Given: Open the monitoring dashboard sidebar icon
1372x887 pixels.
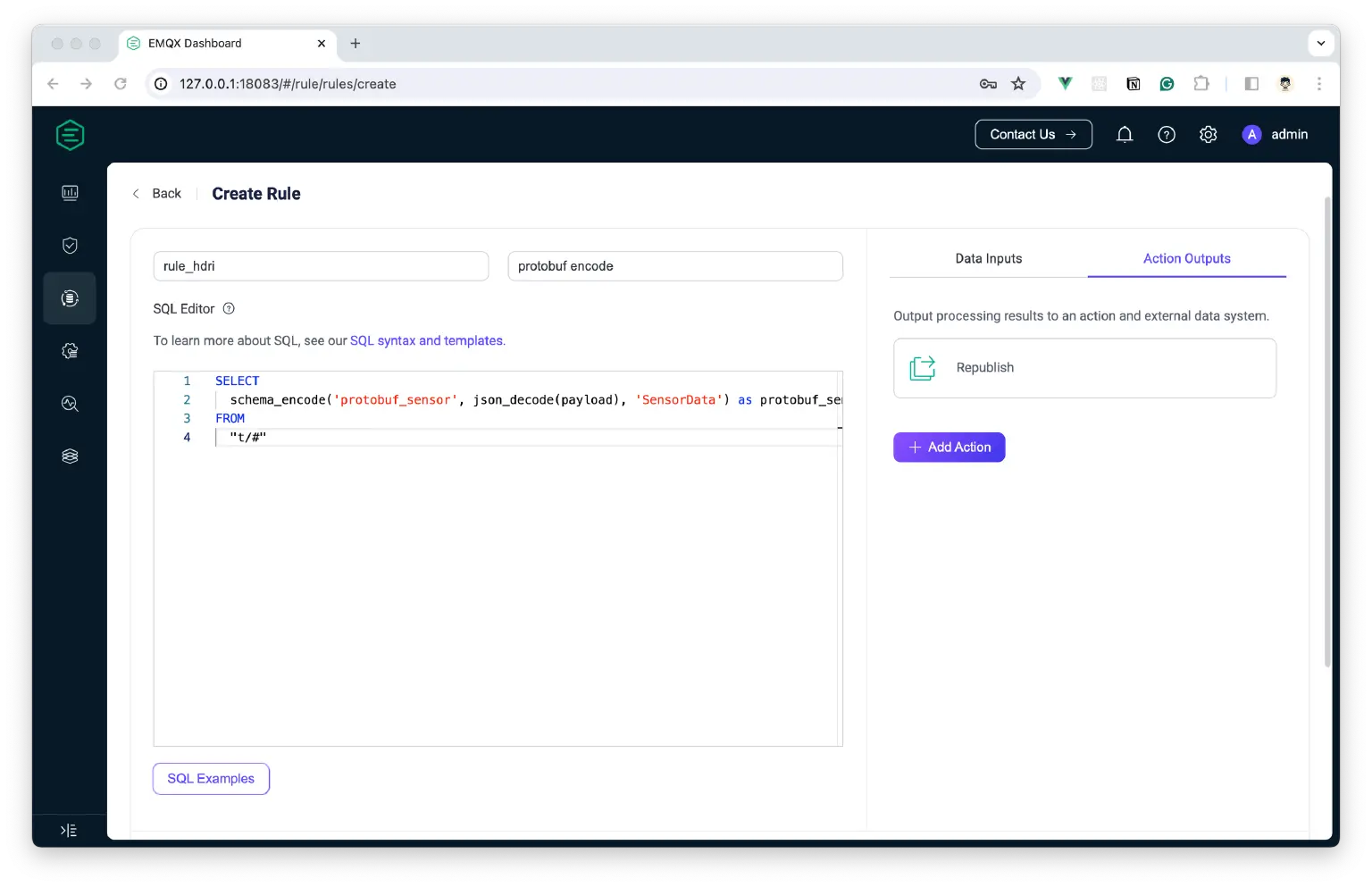Looking at the screenshot, I should coord(70,193).
